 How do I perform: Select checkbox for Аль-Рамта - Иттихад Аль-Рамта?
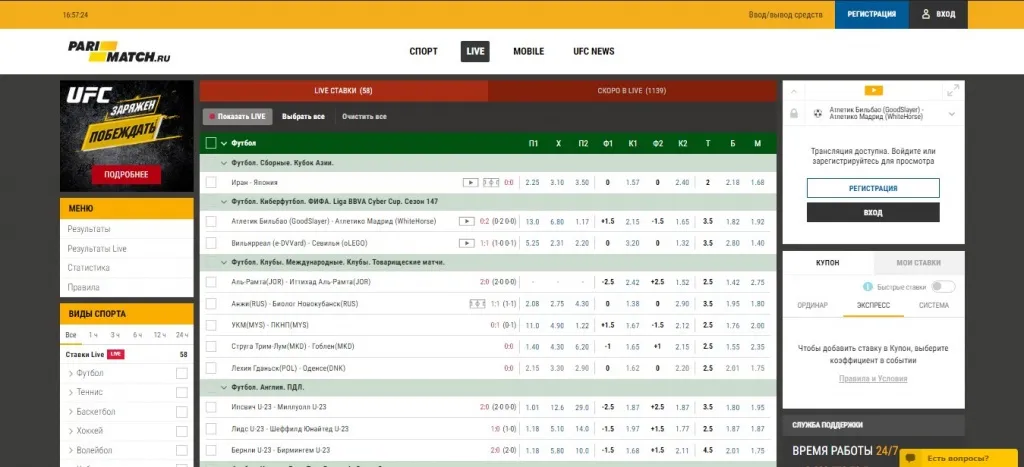[210, 282]
